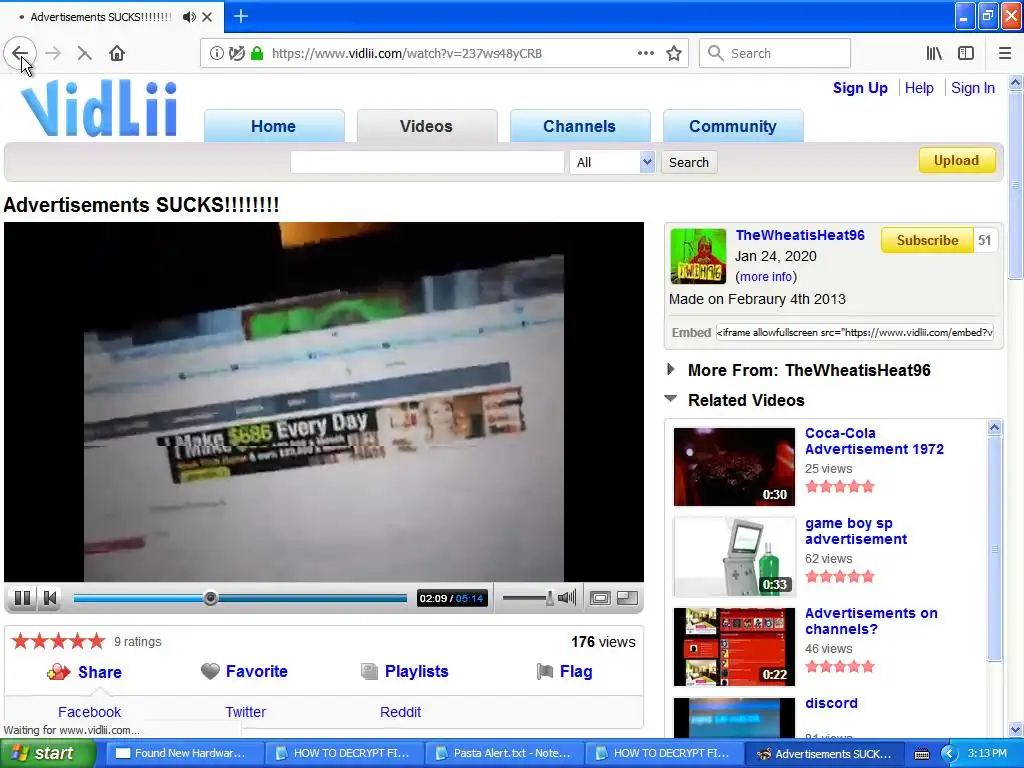
Task: Open the Help link
Action: pyautogui.click(x=919, y=88)
